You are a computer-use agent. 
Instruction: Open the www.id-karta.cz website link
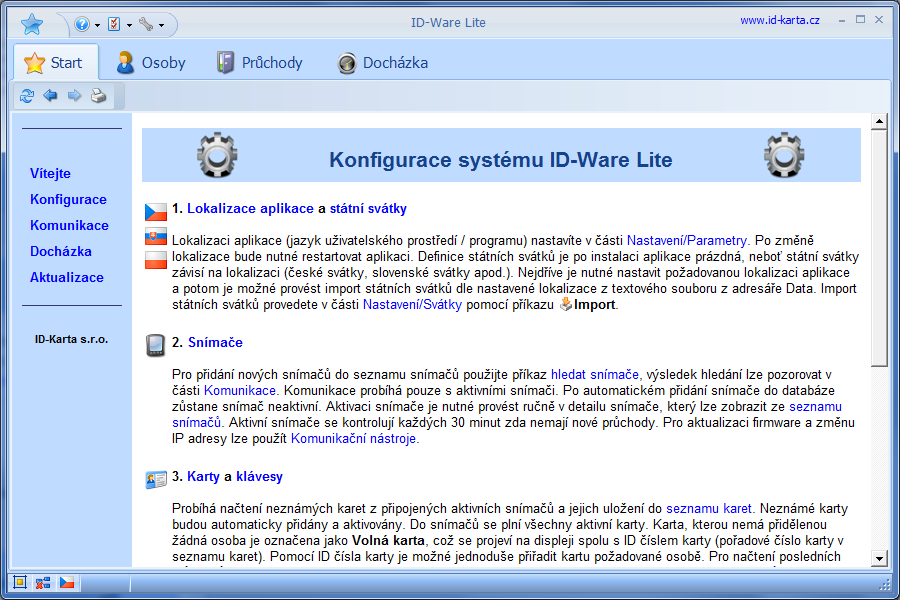click(x=779, y=21)
